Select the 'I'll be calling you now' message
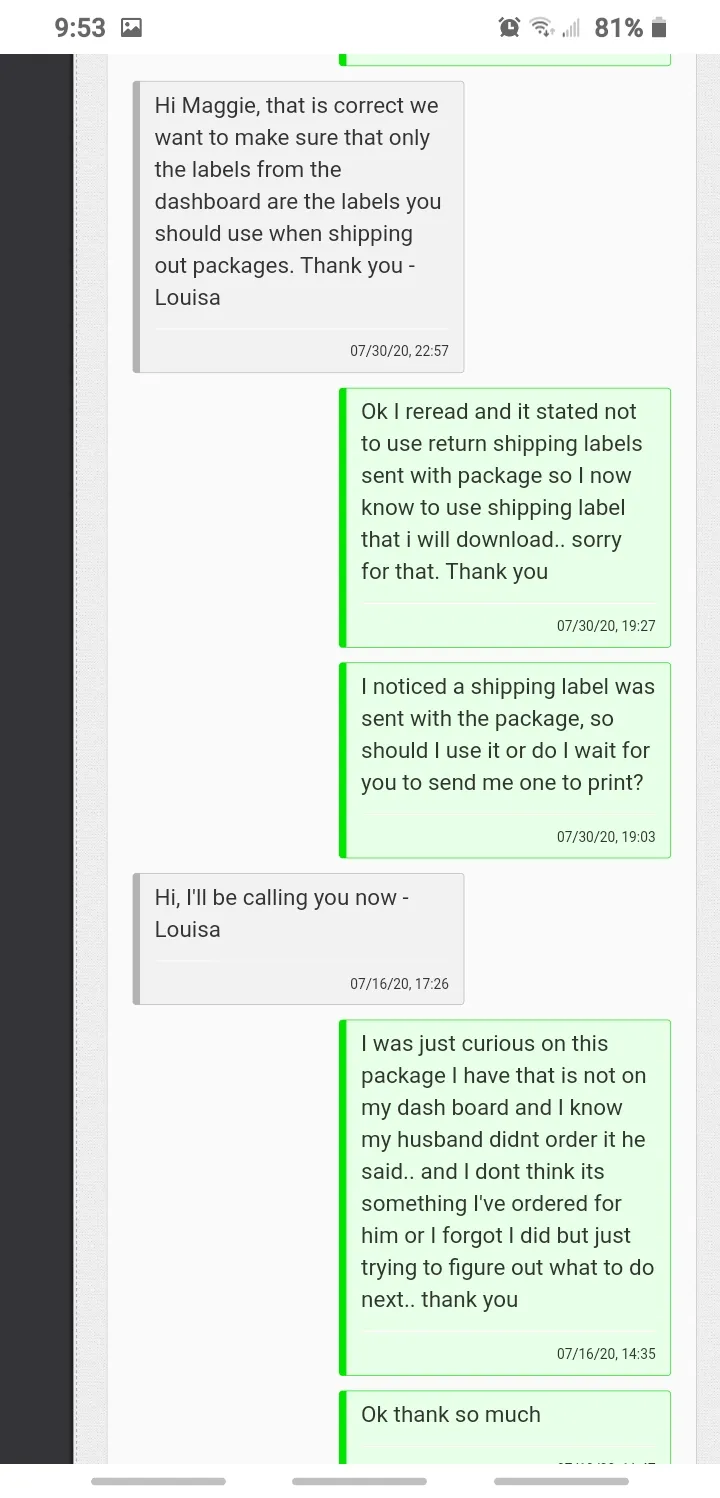 click(x=298, y=938)
